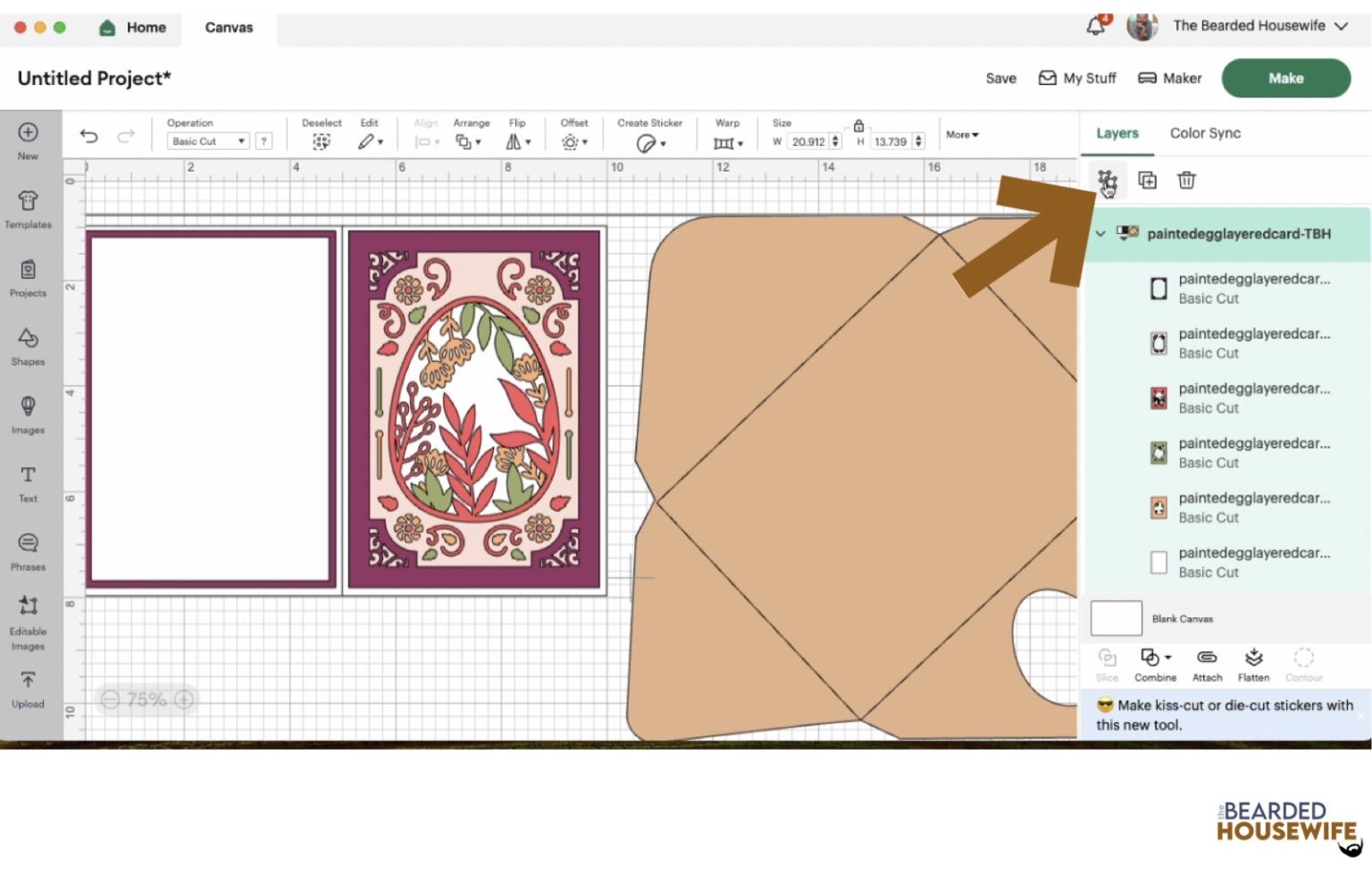Collapse the paintedegglayeredcard-TBH group

[1101, 233]
